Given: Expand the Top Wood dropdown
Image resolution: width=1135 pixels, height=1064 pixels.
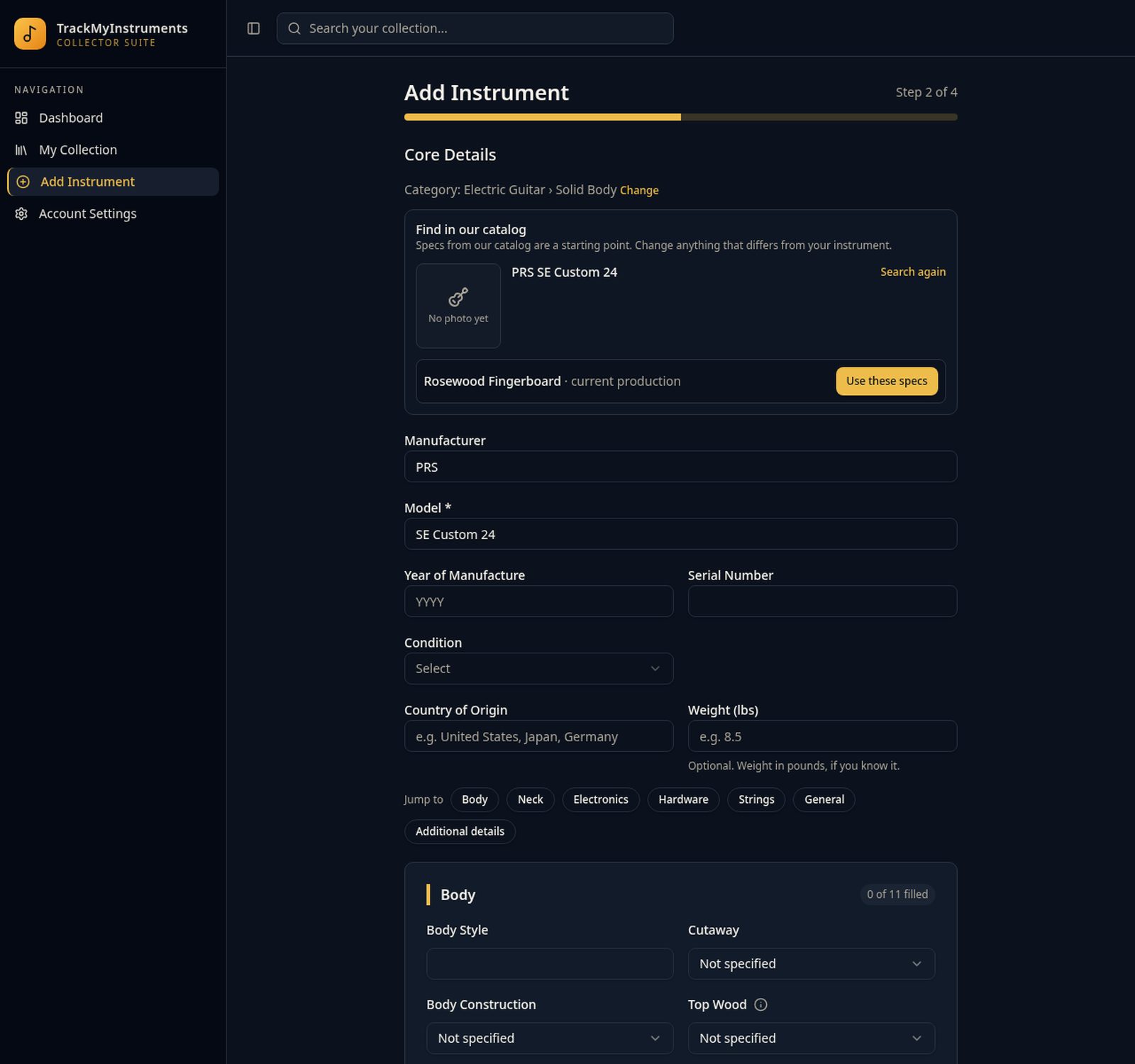Looking at the screenshot, I should [x=811, y=1038].
